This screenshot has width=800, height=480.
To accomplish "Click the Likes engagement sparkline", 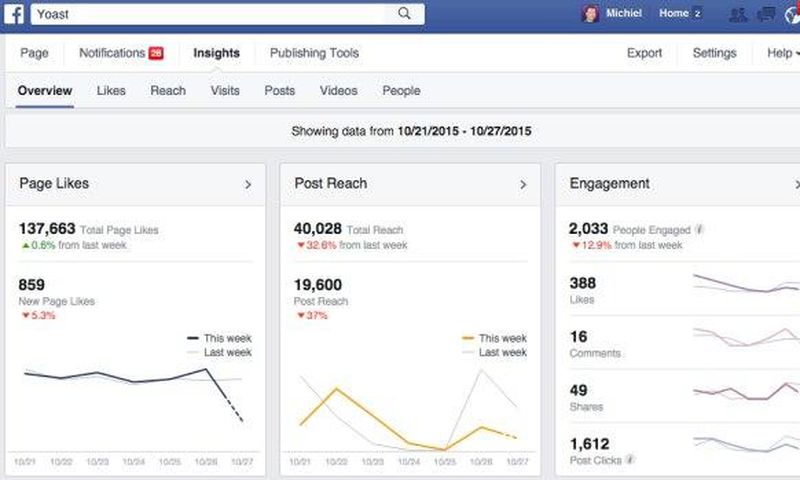I will click(746, 284).
